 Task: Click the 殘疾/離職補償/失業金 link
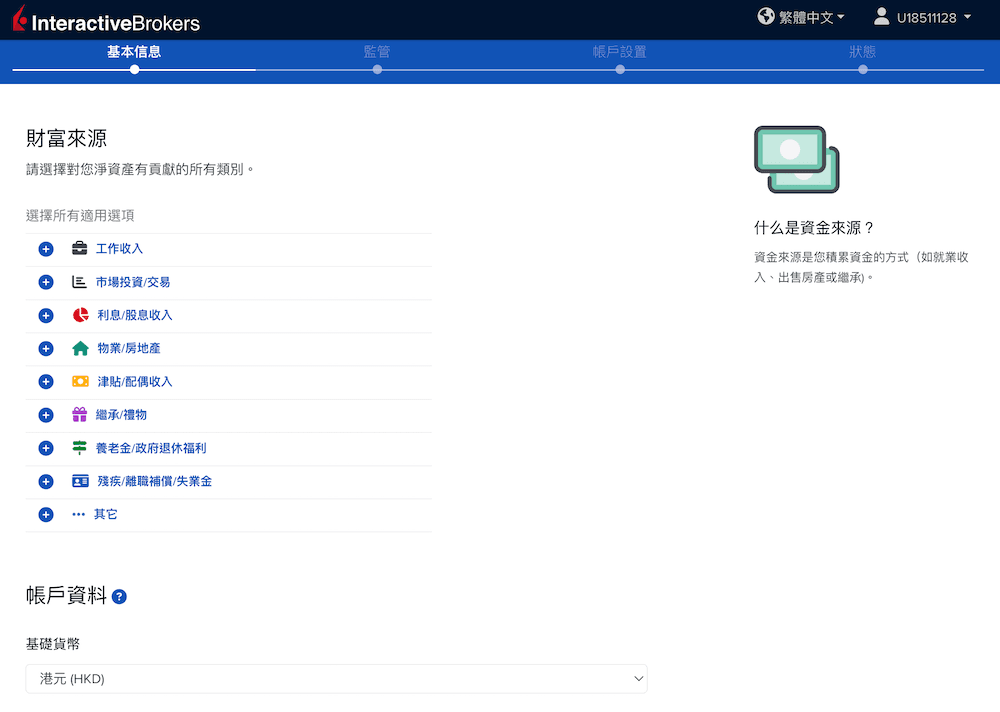click(155, 481)
